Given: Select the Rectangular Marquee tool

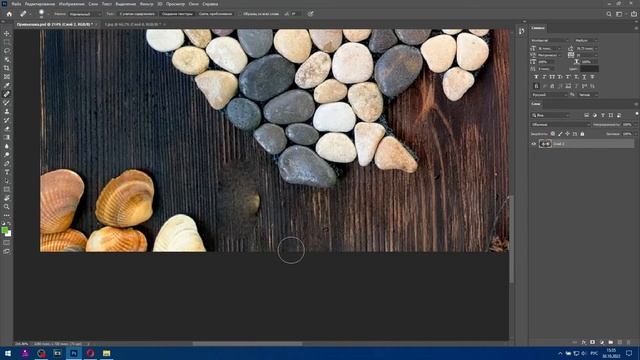Looking at the screenshot, I should (x=7, y=42).
